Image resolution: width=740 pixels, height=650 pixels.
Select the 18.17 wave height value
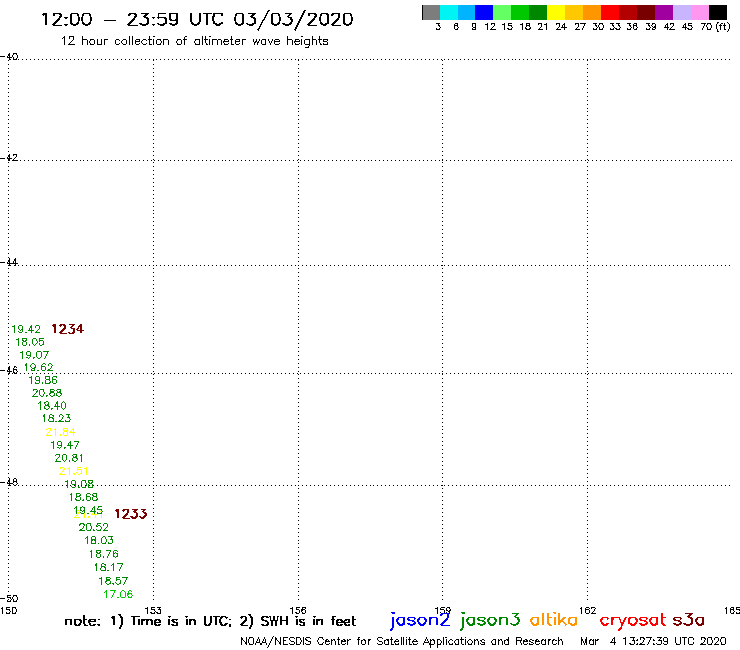[x=109, y=567]
